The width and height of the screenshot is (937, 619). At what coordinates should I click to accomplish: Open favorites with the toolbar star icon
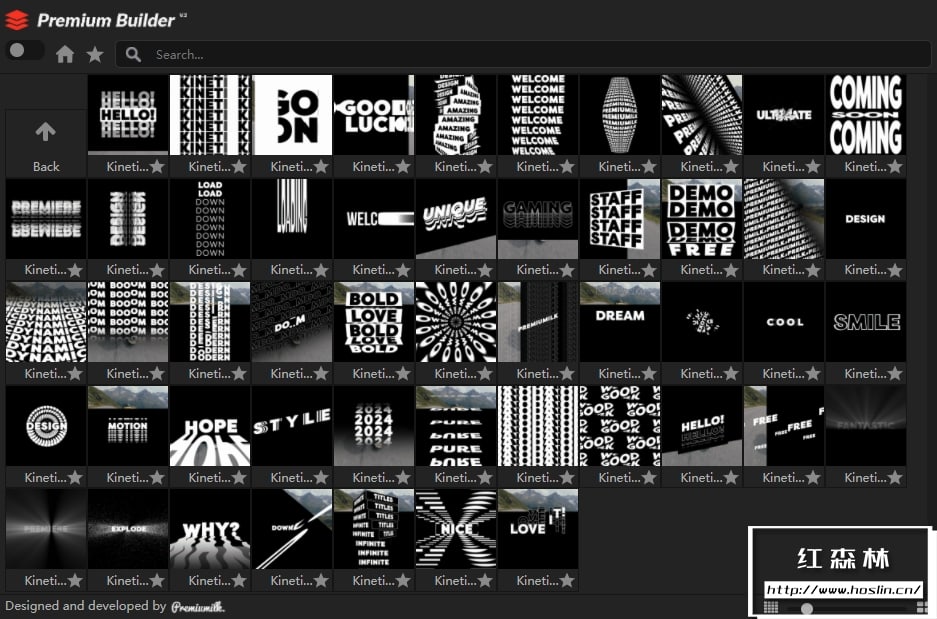[x=95, y=55]
